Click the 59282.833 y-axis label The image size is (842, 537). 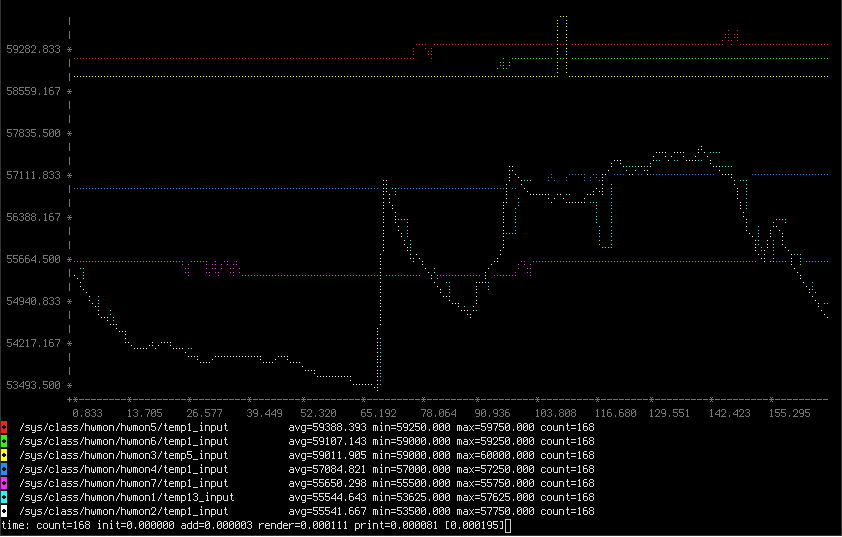tap(33, 49)
